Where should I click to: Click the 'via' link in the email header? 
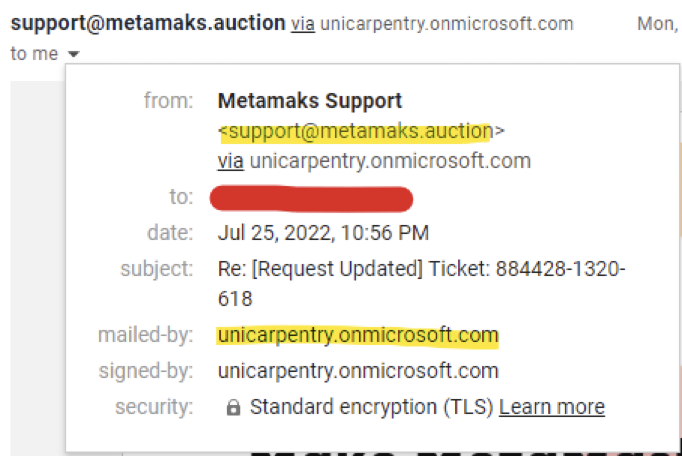pyautogui.click(x=303, y=24)
